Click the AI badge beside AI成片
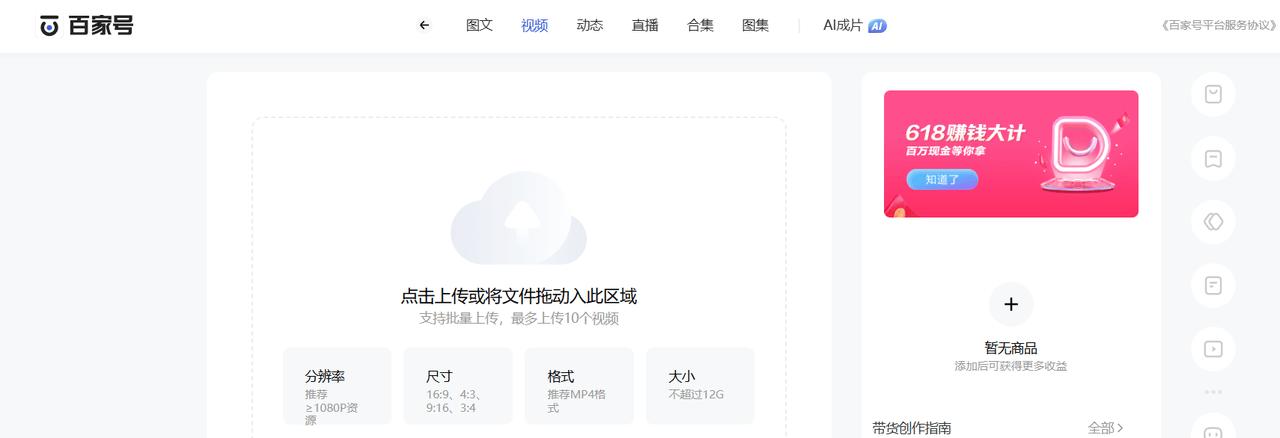1280x438 pixels. pos(877,26)
